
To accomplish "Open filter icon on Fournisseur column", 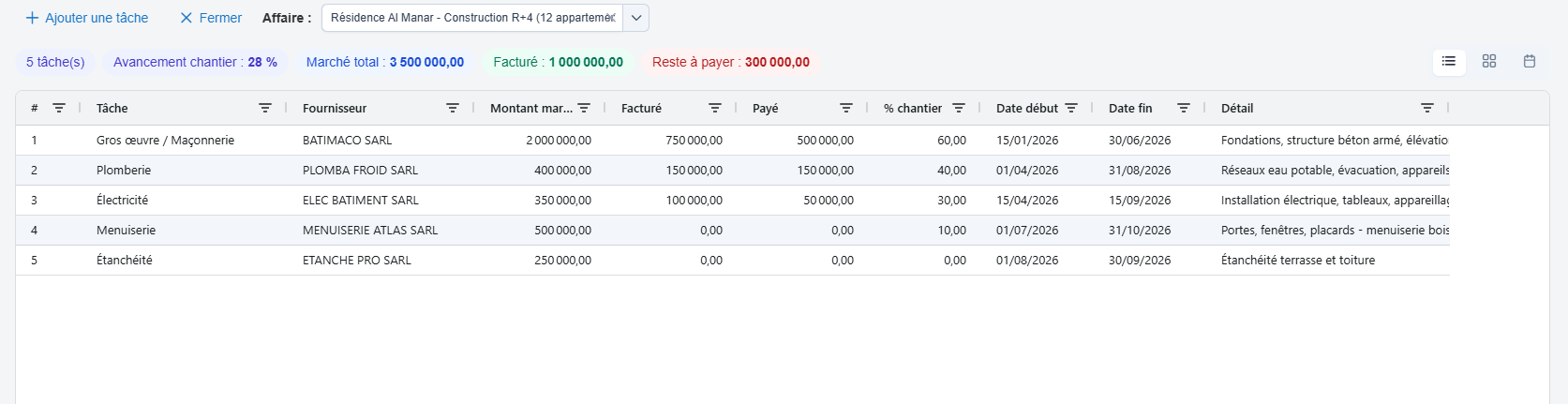I will pos(453,108).
